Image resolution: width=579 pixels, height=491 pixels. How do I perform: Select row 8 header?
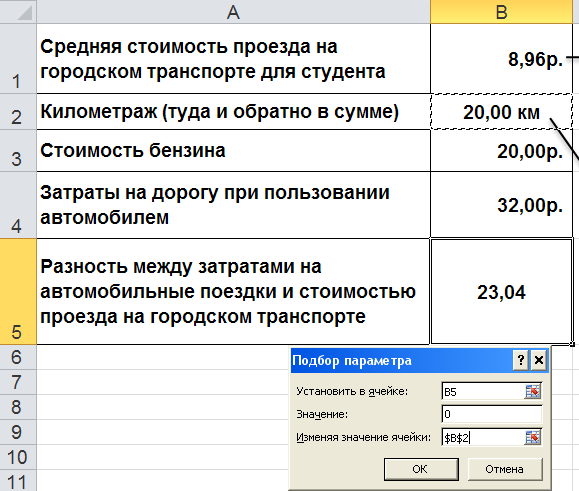tap(18, 407)
